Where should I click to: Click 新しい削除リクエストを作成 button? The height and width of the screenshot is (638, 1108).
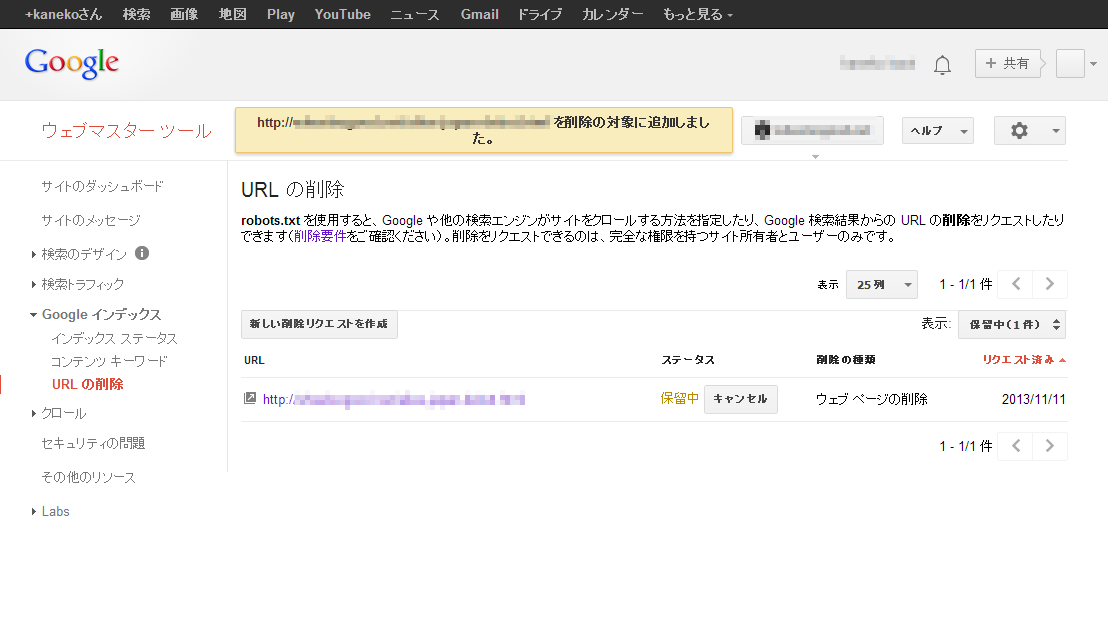(319, 324)
